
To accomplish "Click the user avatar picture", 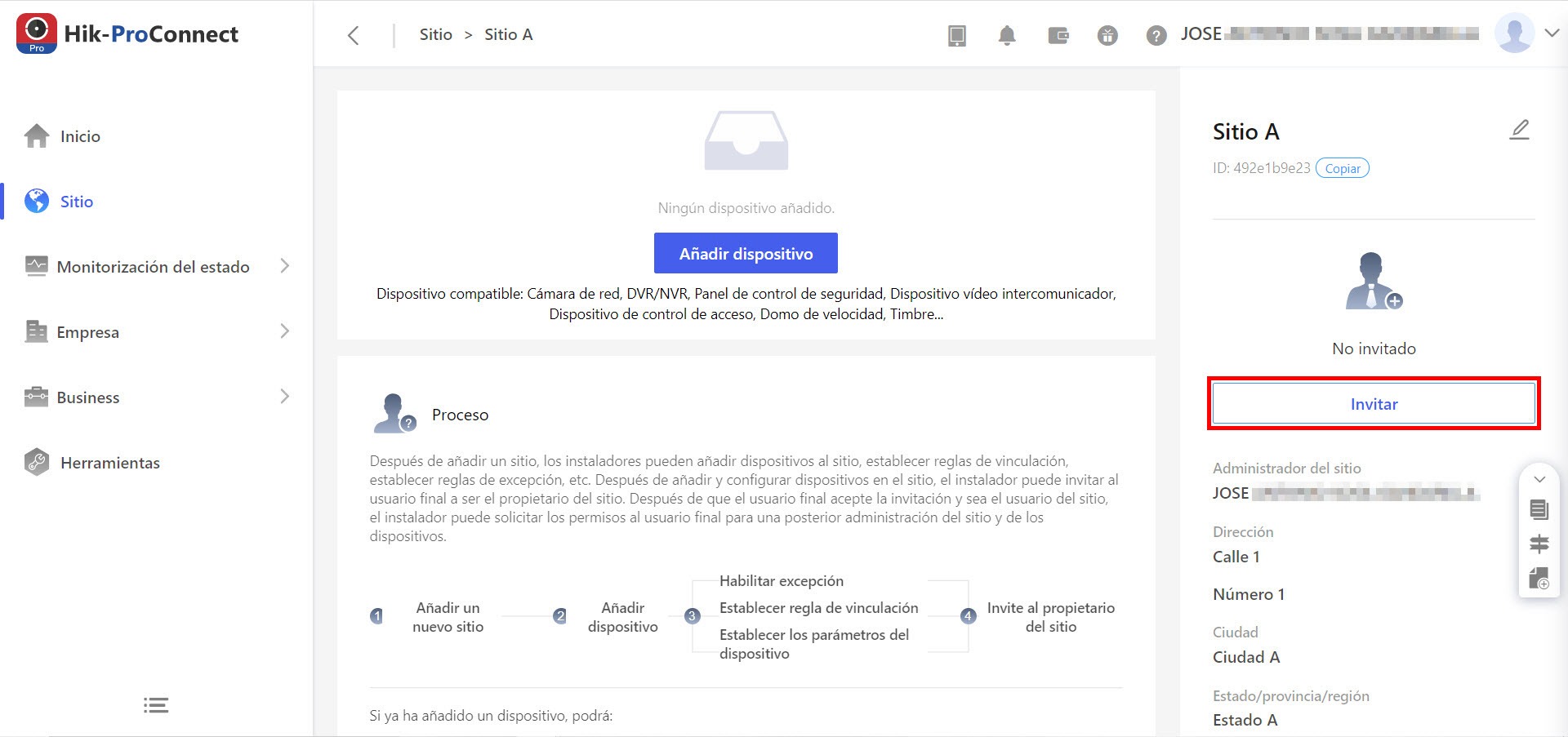I will coord(1514,33).
